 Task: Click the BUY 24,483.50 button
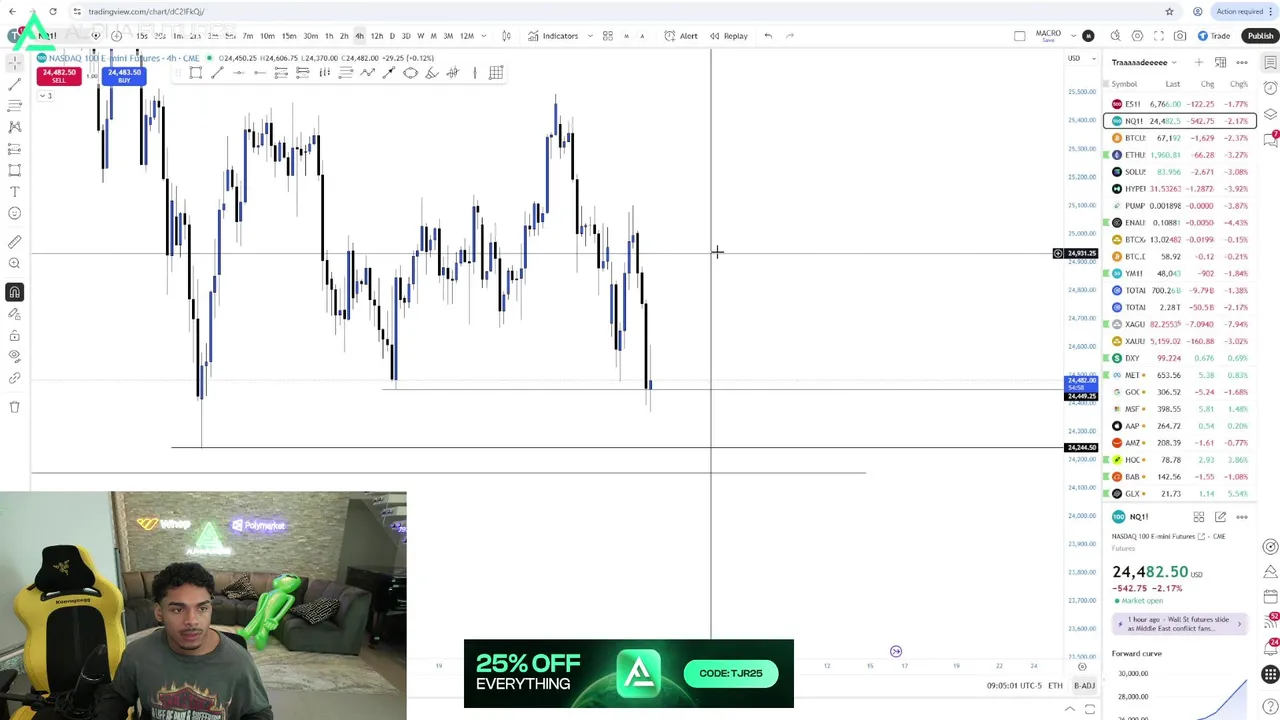[x=124, y=75]
